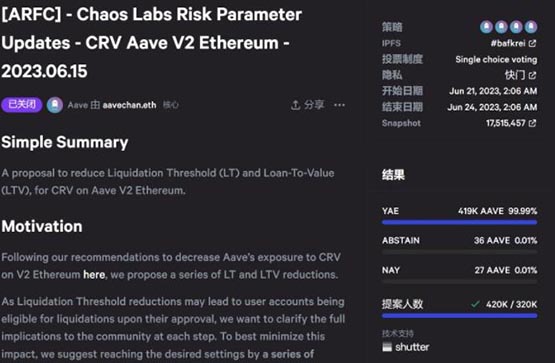Click the Single choice voting value
Image resolution: width=555 pixels, height=363 pixels.
[x=496, y=59]
